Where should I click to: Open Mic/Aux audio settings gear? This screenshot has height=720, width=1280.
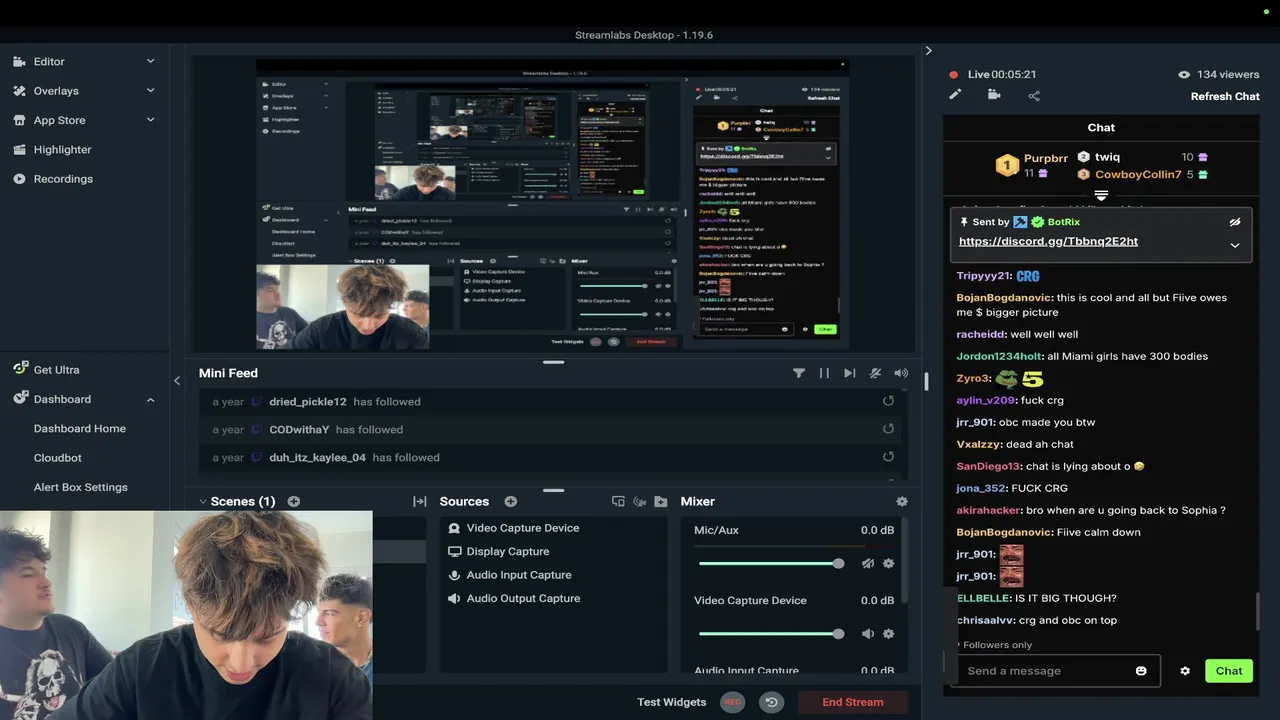pyautogui.click(x=888, y=563)
